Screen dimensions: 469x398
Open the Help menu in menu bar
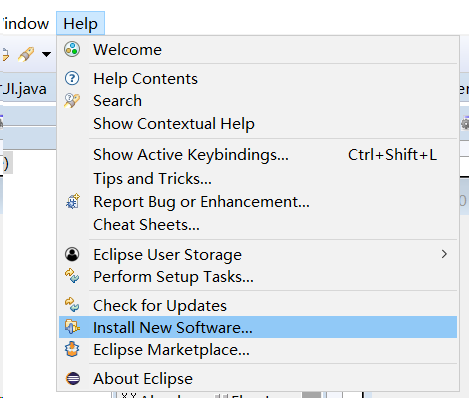point(80,24)
